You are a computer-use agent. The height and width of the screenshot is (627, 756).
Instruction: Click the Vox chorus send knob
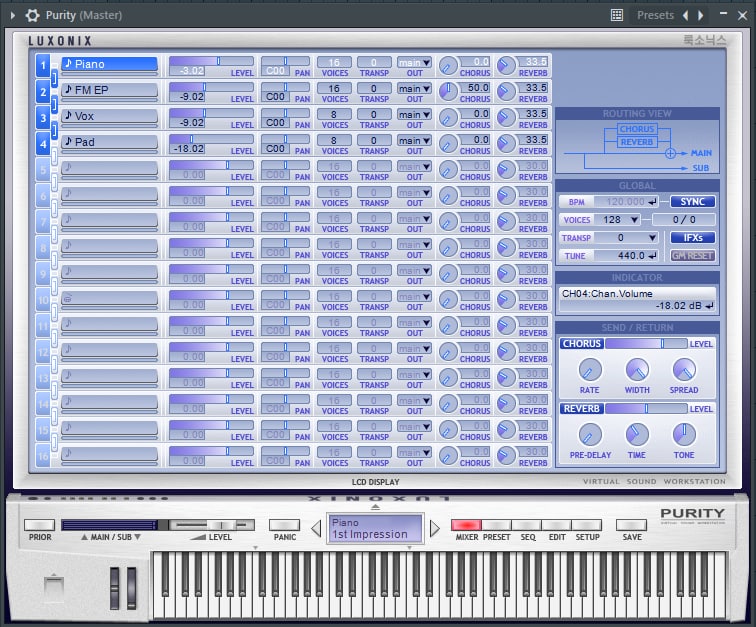point(448,118)
